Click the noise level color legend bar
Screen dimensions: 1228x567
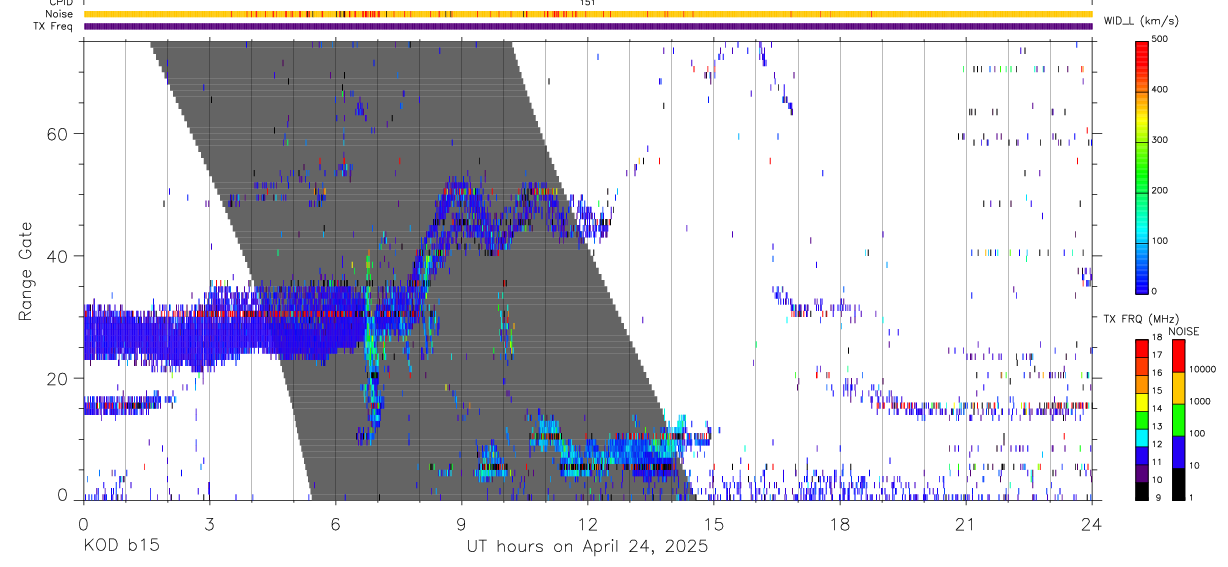[x=1178, y=420]
